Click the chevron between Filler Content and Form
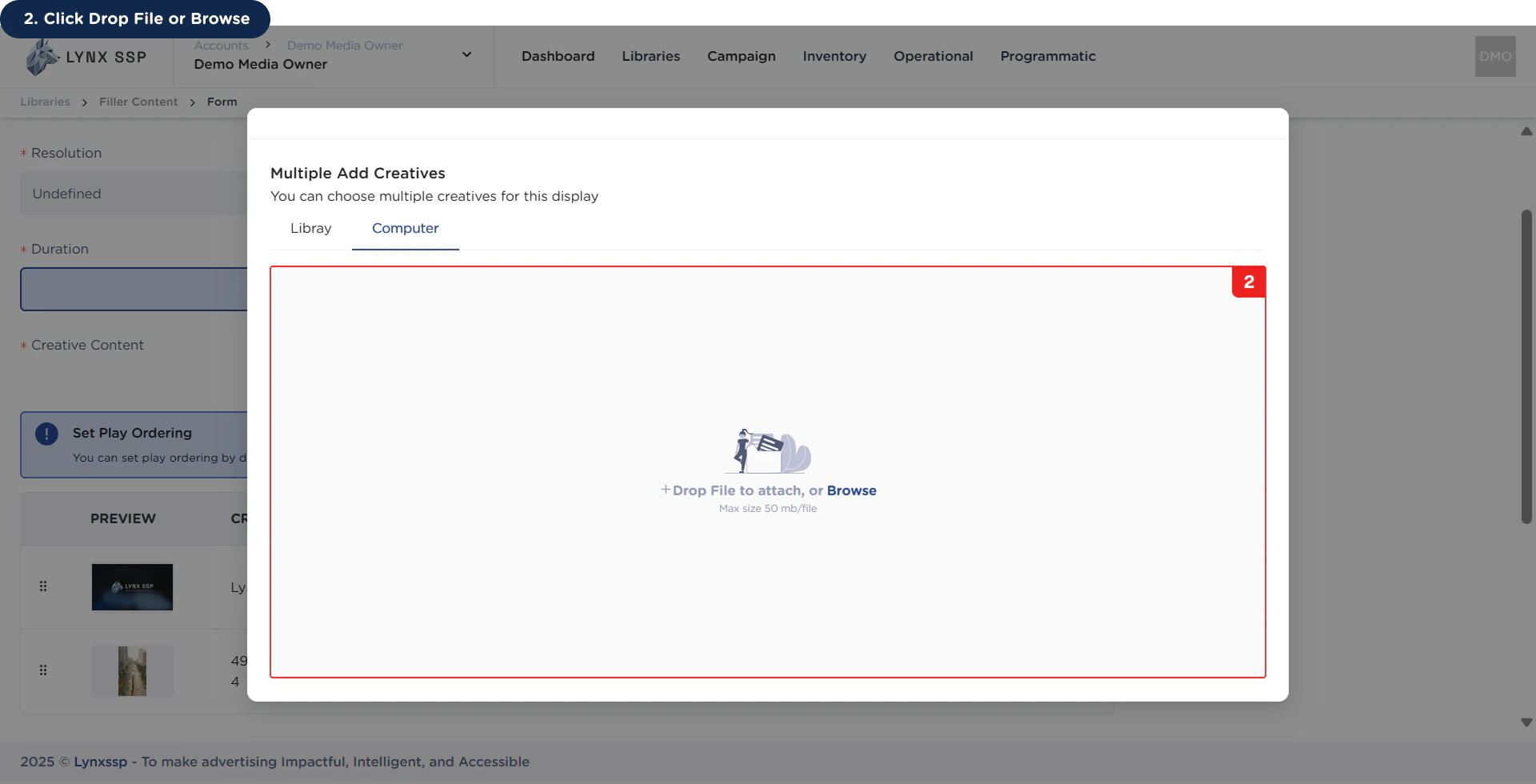Viewport: 1536px width, 784px height. (192, 102)
